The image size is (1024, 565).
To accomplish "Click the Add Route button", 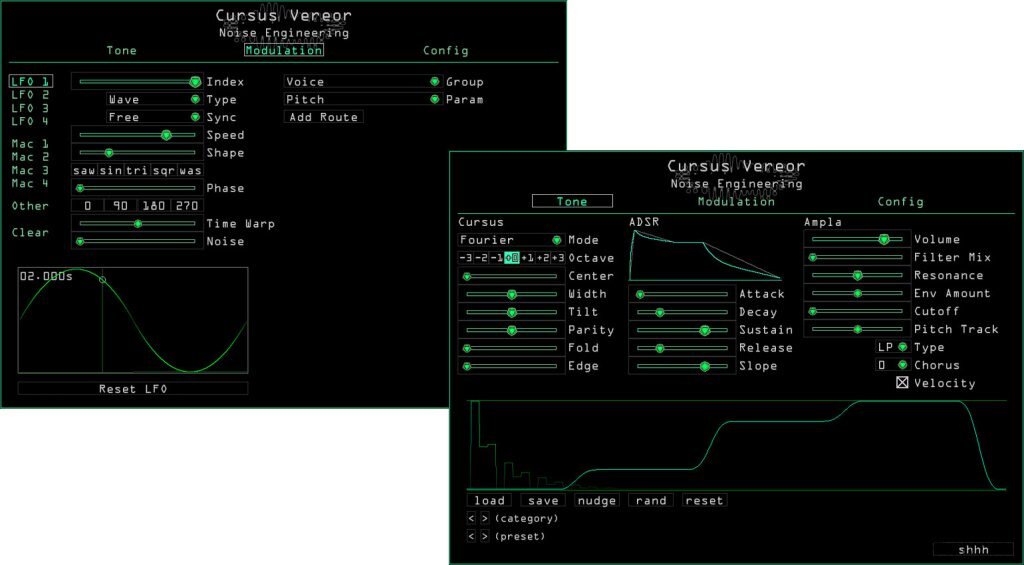I will 324,117.
